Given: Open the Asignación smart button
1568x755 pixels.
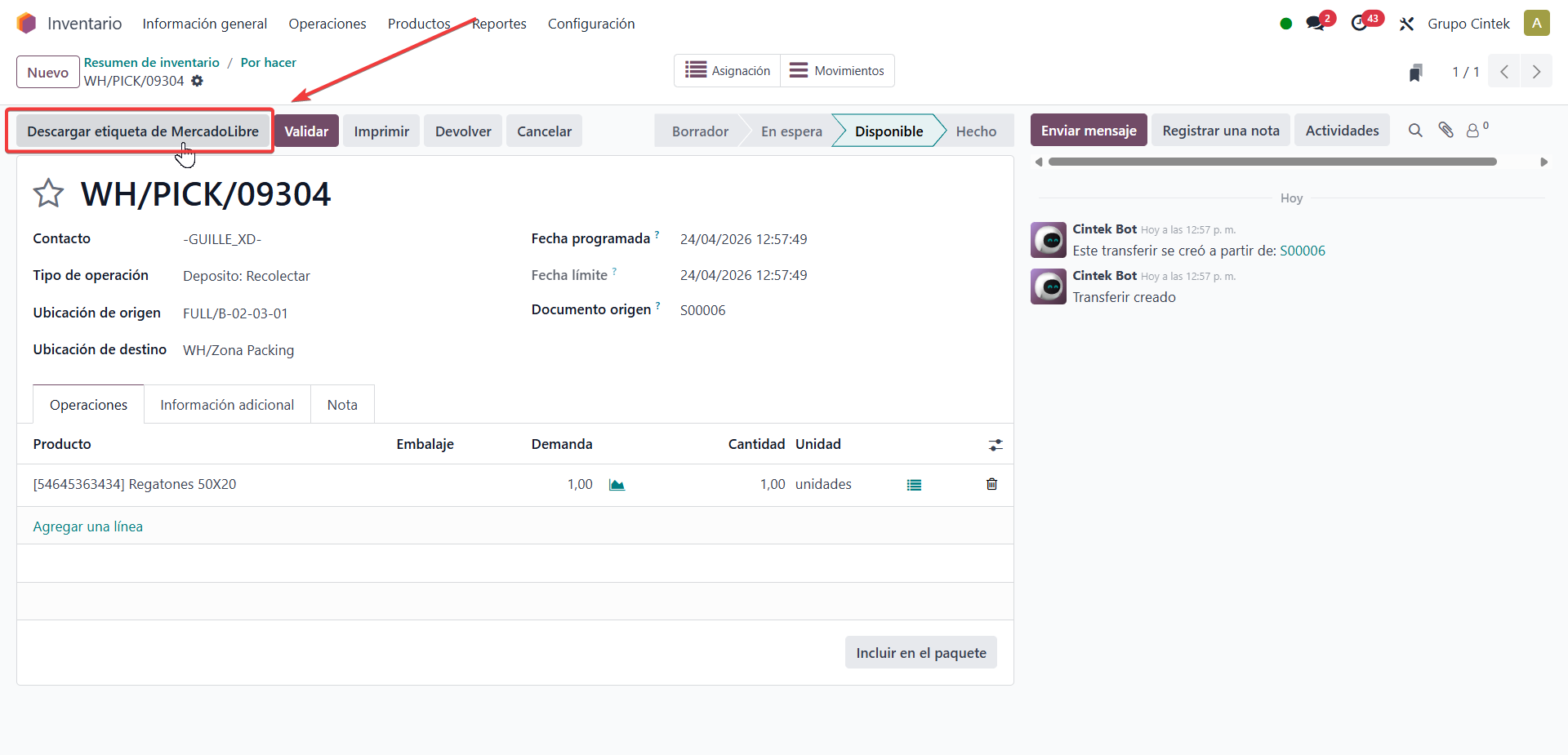Looking at the screenshot, I should click(x=728, y=71).
